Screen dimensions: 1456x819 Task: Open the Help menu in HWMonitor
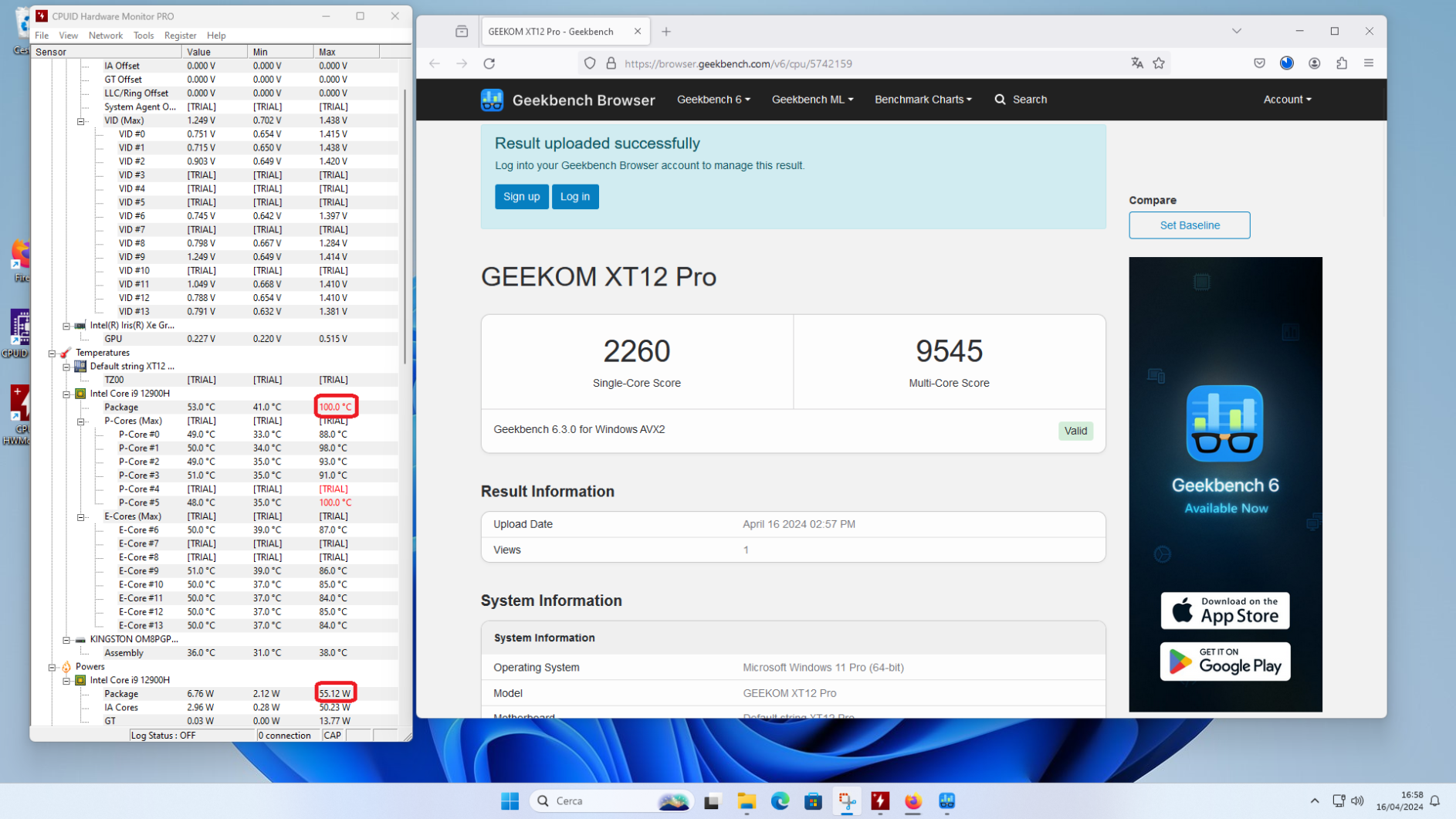point(216,36)
